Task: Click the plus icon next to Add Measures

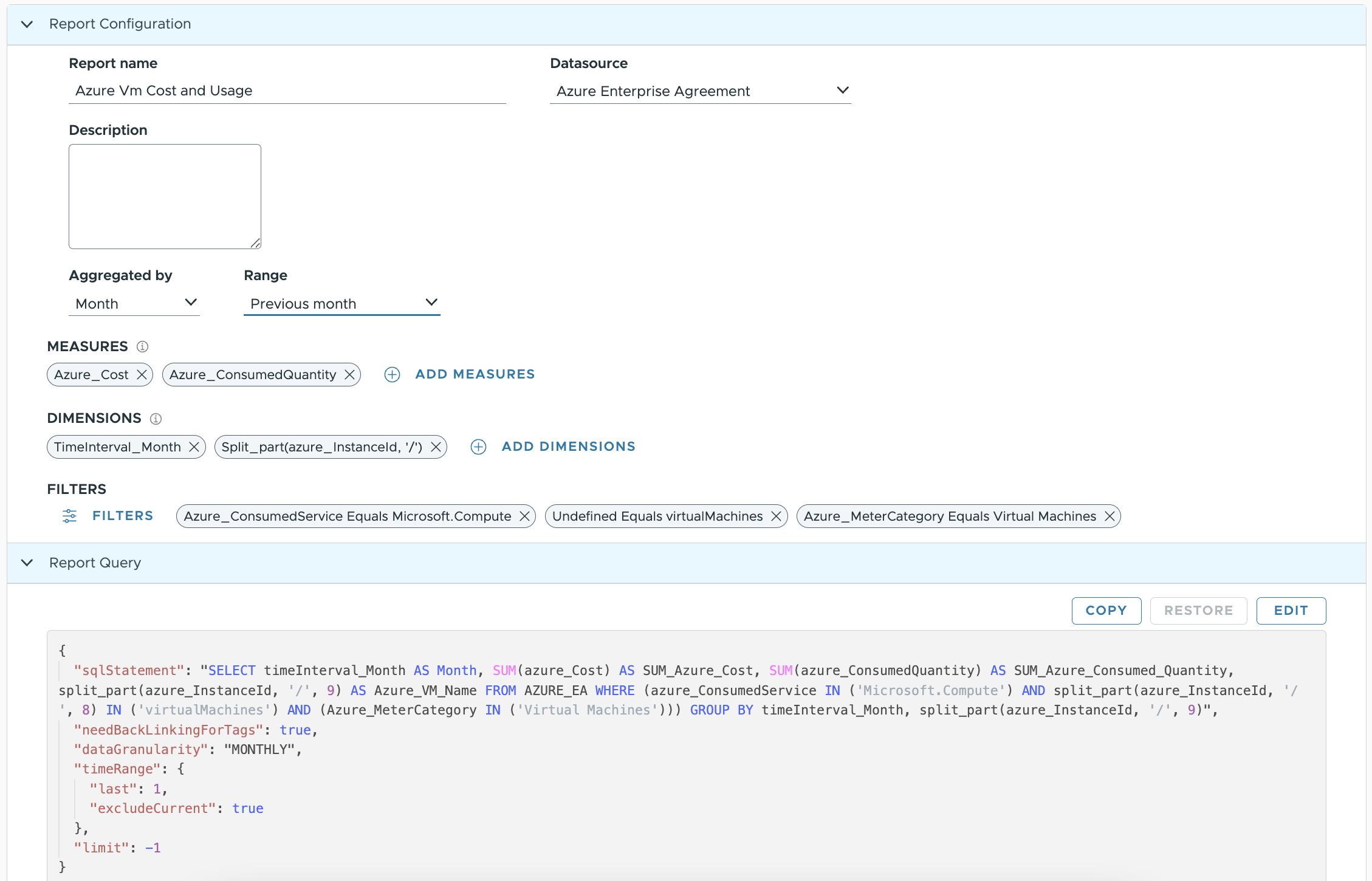Action: [x=393, y=375]
